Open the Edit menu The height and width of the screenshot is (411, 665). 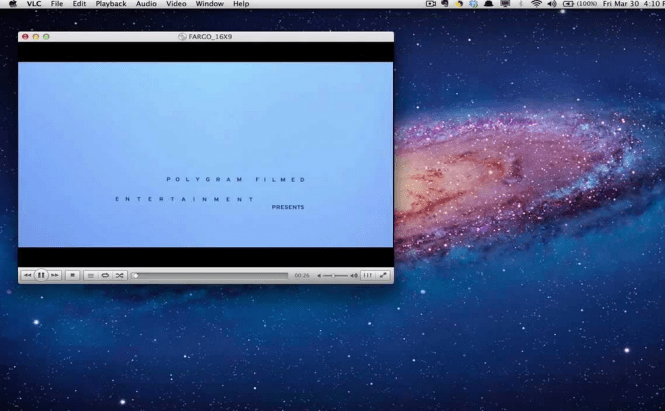[x=79, y=4]
